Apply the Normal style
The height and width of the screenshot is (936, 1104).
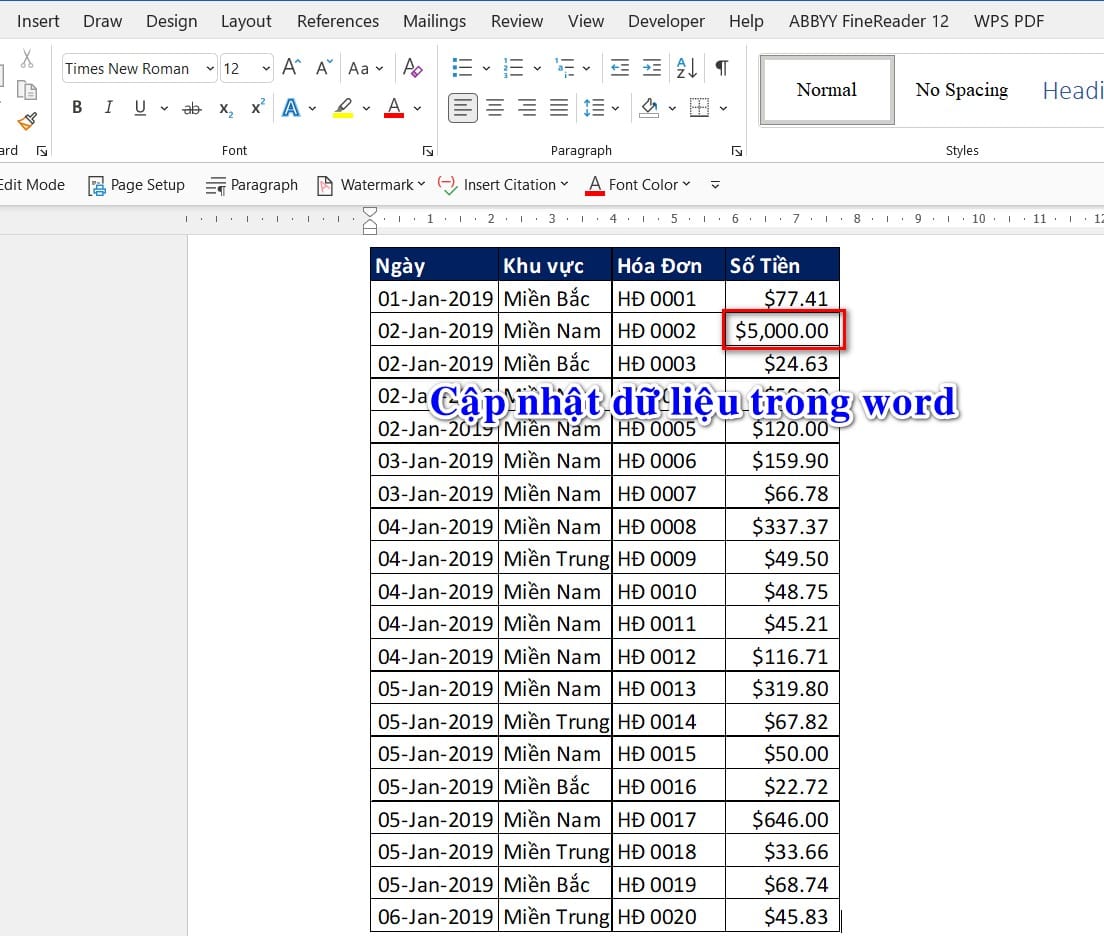827,90
